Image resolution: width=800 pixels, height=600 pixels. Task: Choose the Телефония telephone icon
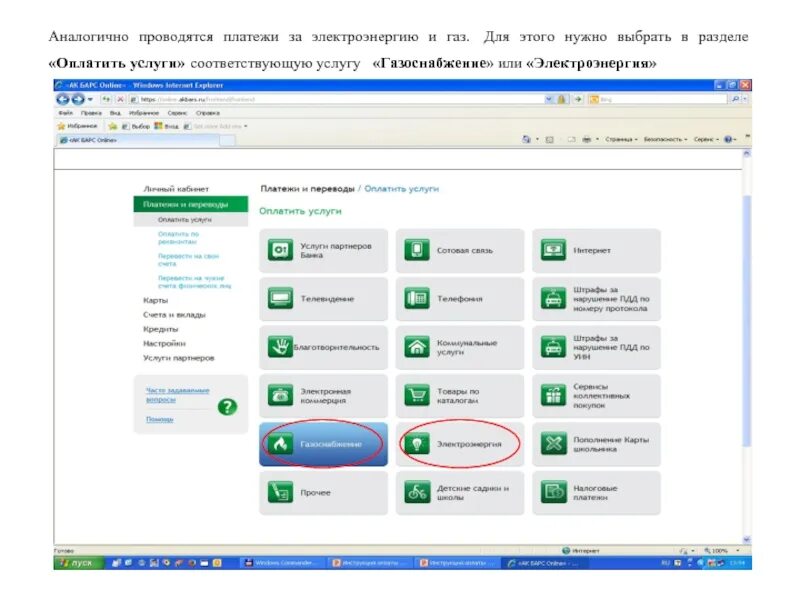pyautogui.click(x=417, y=299)
